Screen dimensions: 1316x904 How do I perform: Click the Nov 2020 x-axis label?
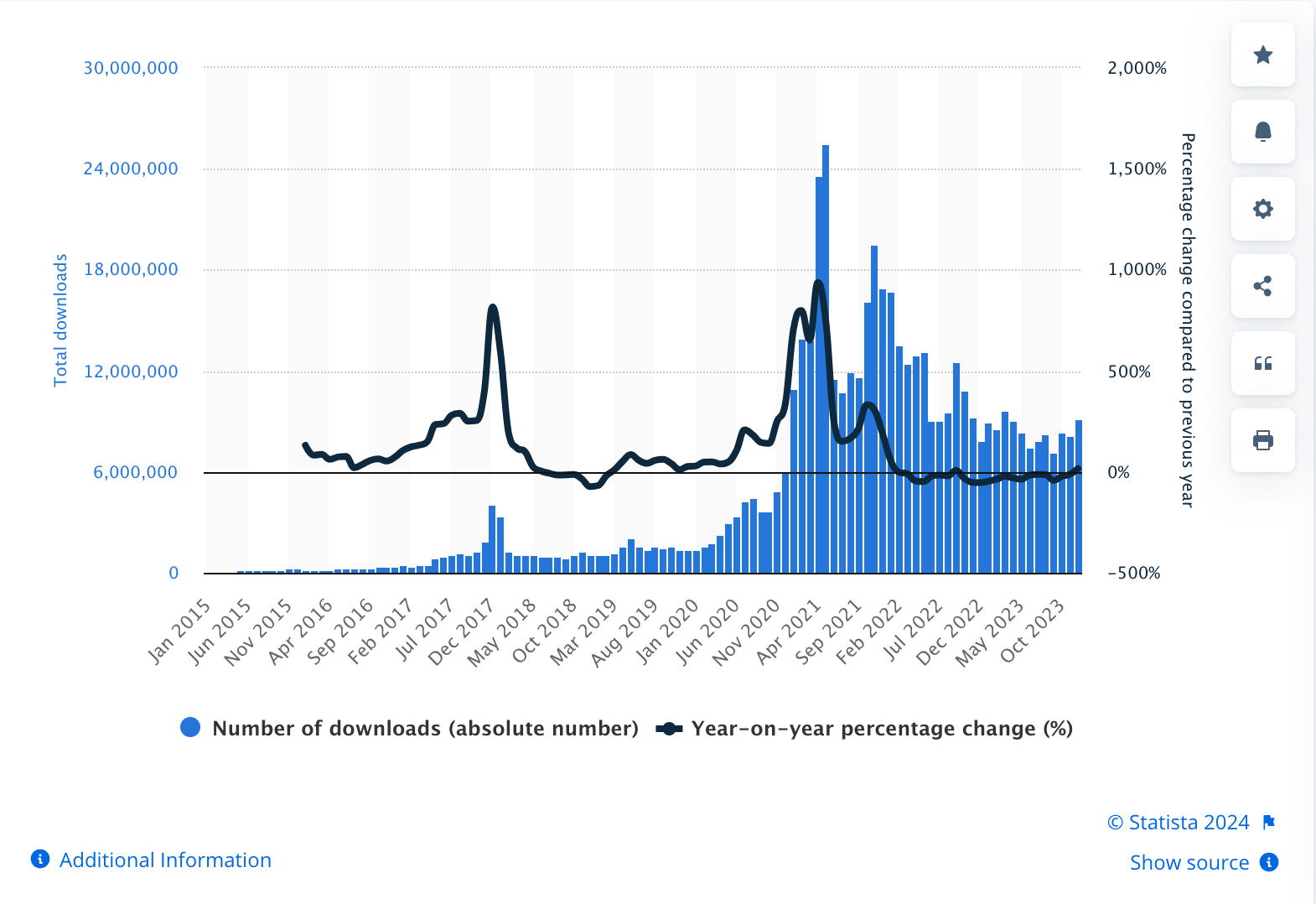click(x=746, y=631)
